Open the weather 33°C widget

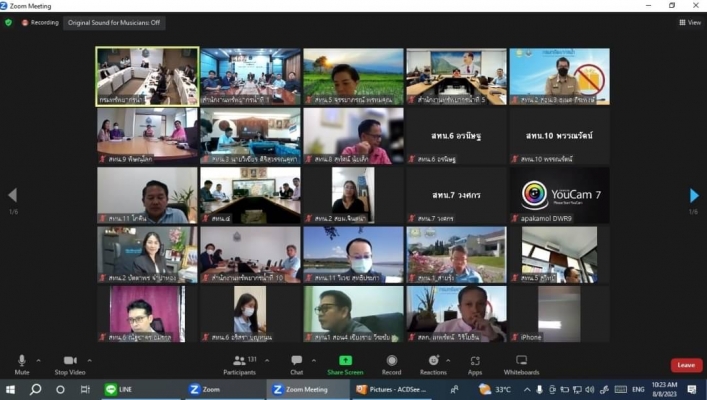[x=495, y=389]
